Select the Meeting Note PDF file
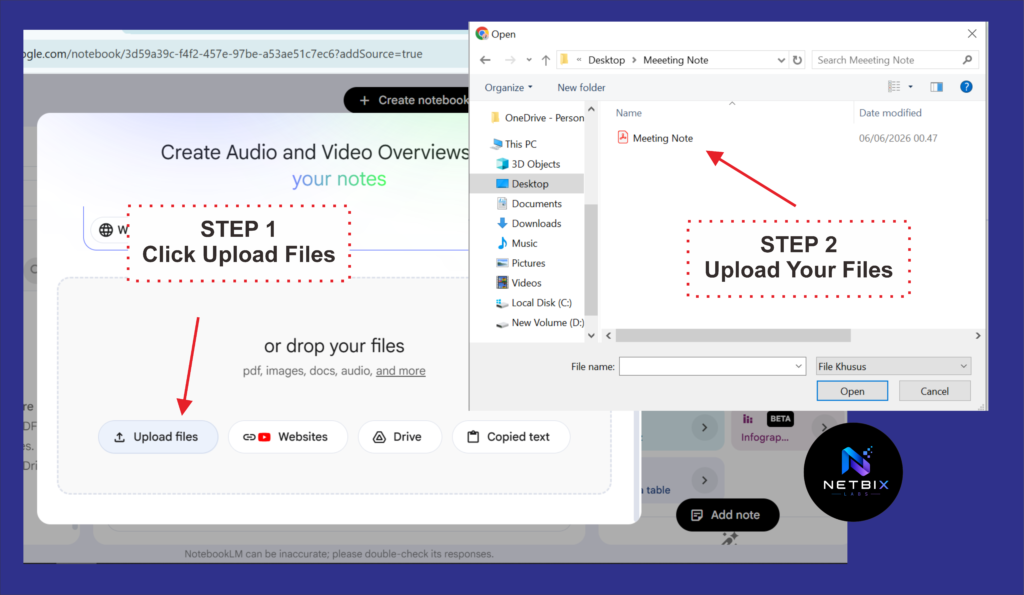1024x595 pixels. (x=655, y=138)
